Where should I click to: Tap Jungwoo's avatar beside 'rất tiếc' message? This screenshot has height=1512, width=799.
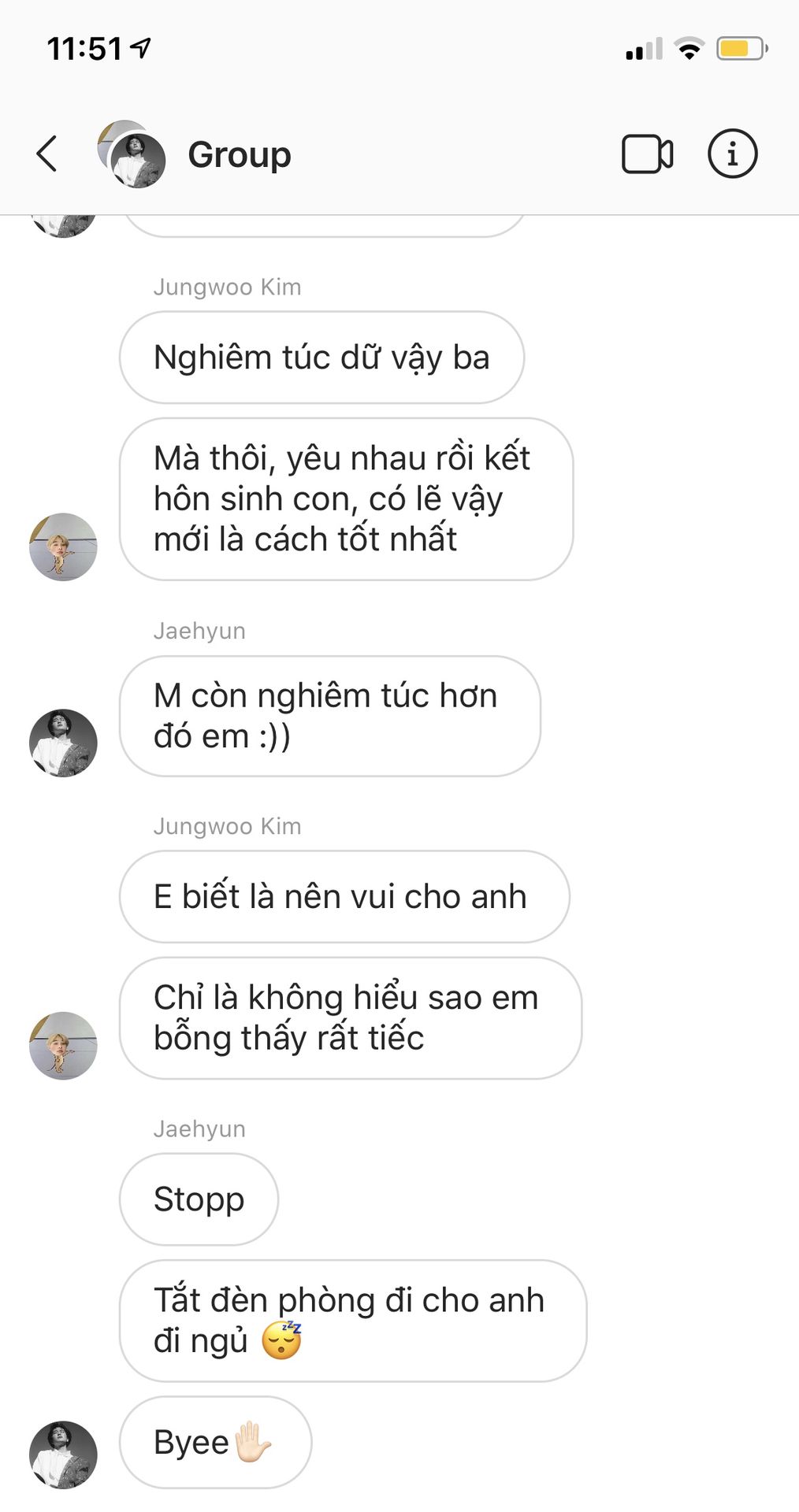pos(63,1046)
